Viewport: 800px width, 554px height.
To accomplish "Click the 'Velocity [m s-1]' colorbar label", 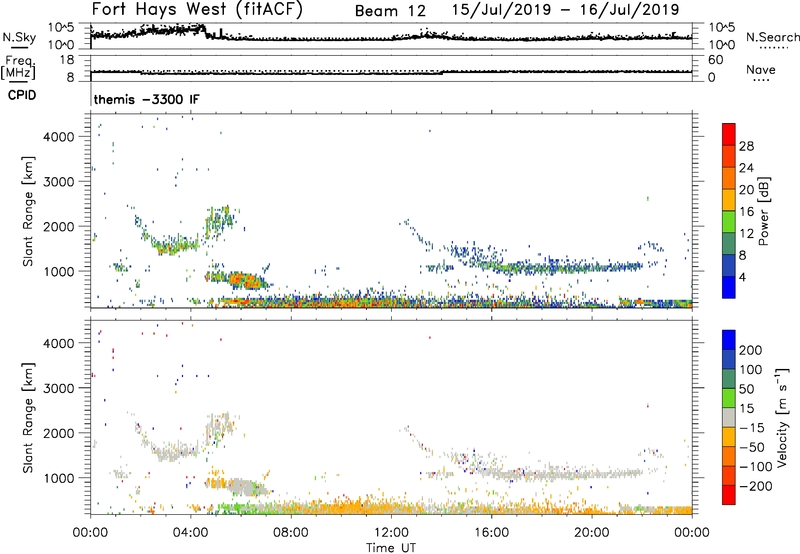I will [782, 417].
